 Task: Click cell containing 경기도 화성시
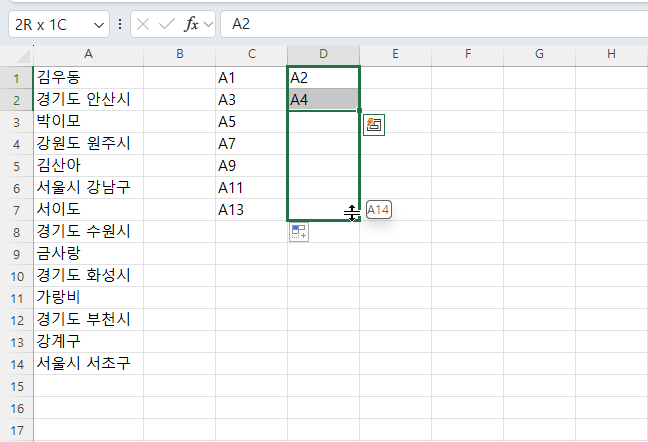(88, 276)
